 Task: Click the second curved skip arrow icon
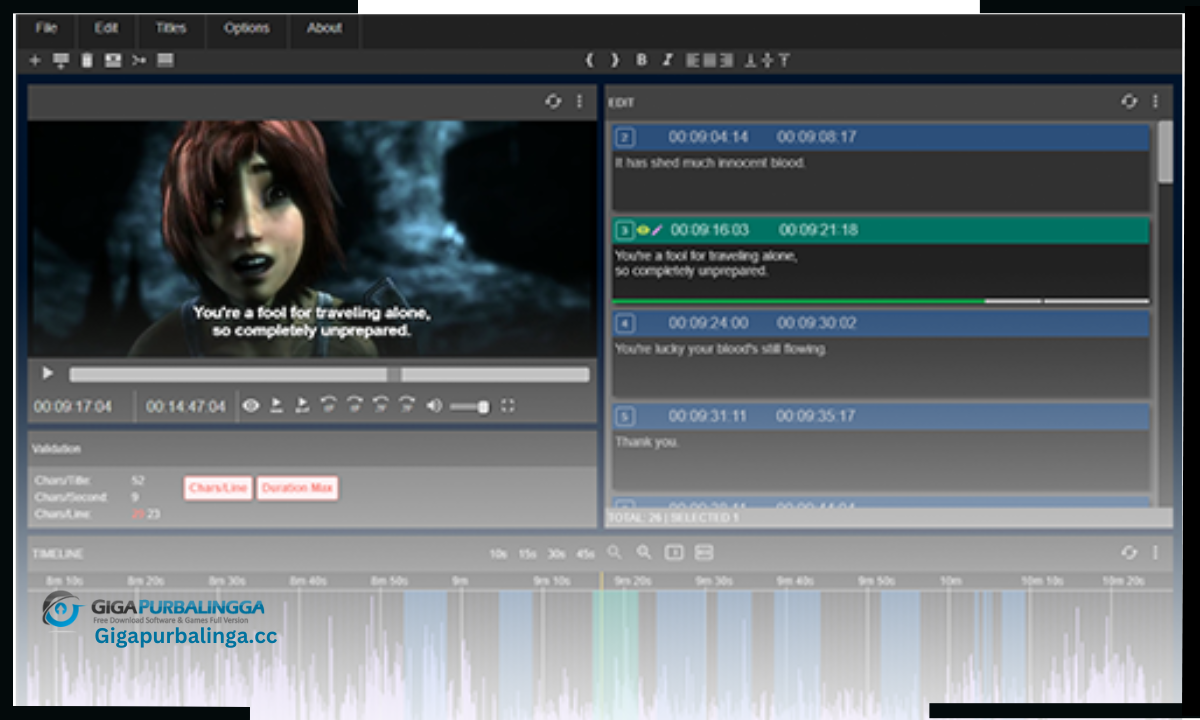(354, 406)
